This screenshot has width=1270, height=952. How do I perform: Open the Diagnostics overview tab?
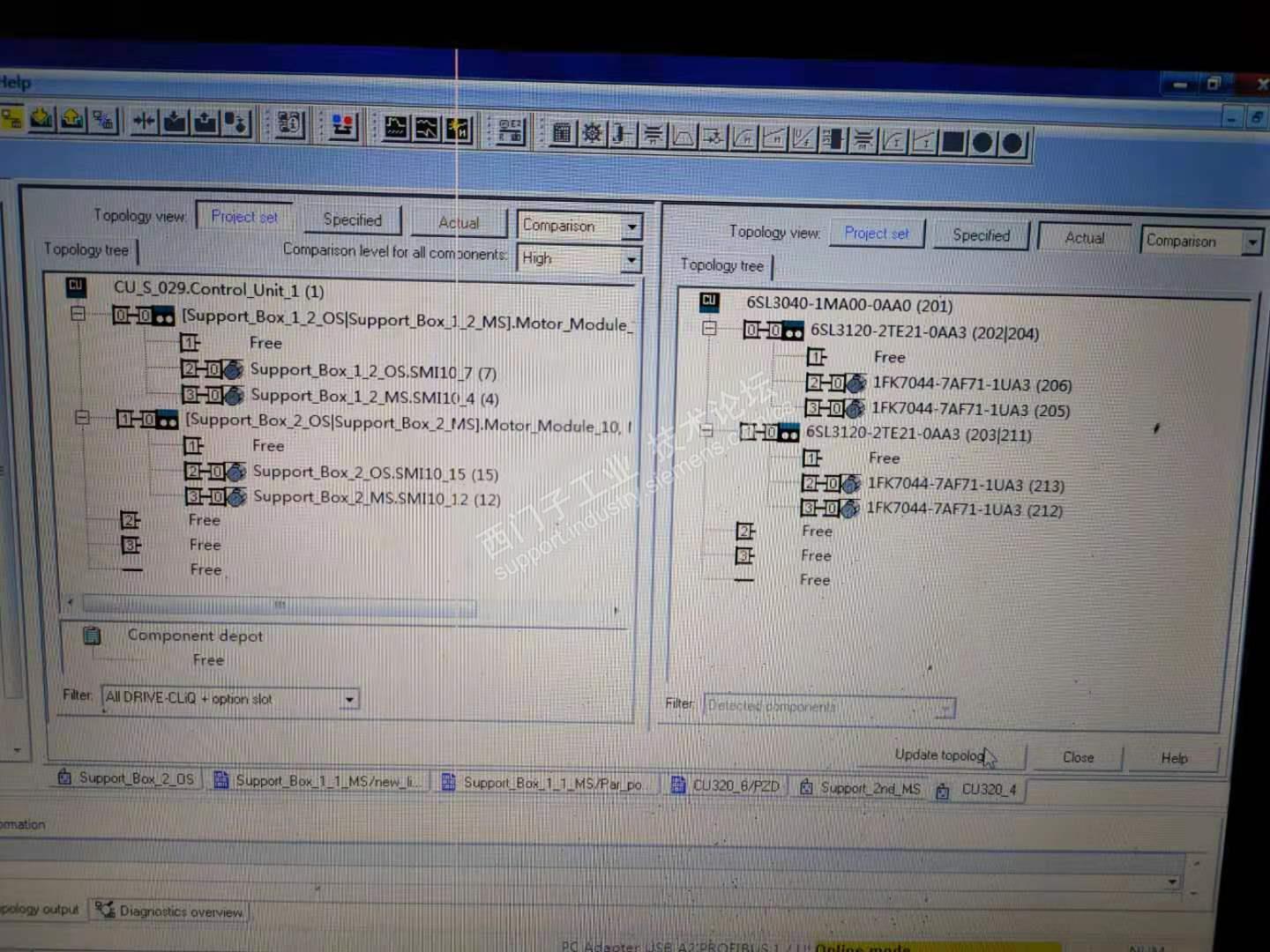point(170,911)
